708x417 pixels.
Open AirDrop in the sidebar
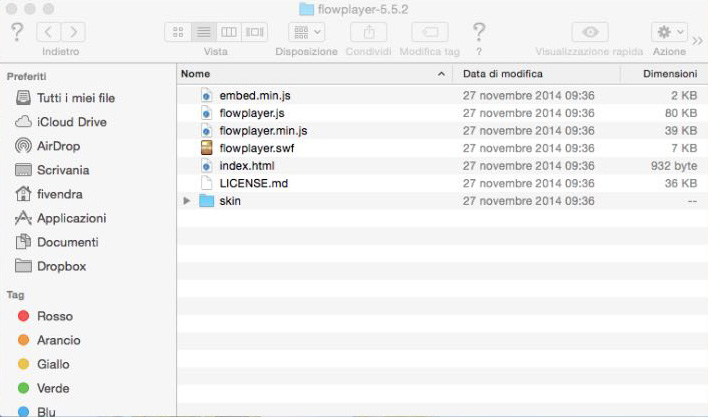(57, 146)
